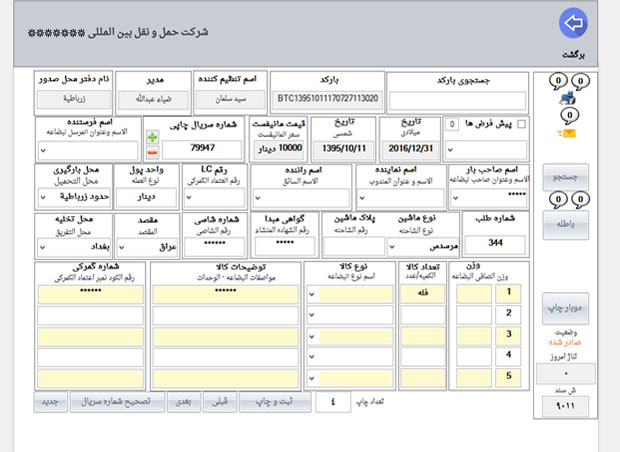Expand نوع کالا dropdown in row 3

point(312,337)
